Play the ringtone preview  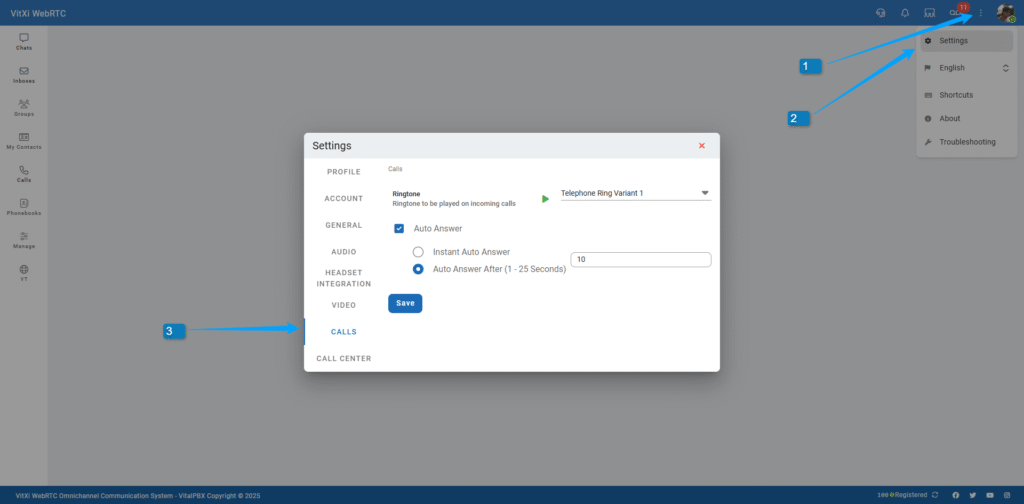(x=545, y=199)
